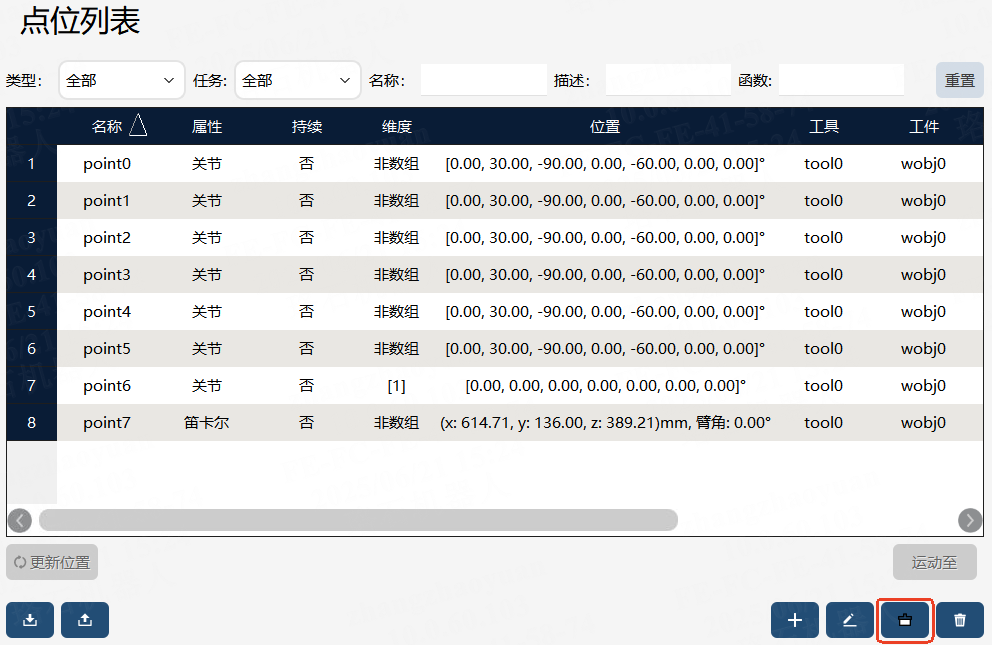
Task: Open the 类型 dropdown showing 全部
Action: point(121,80)
